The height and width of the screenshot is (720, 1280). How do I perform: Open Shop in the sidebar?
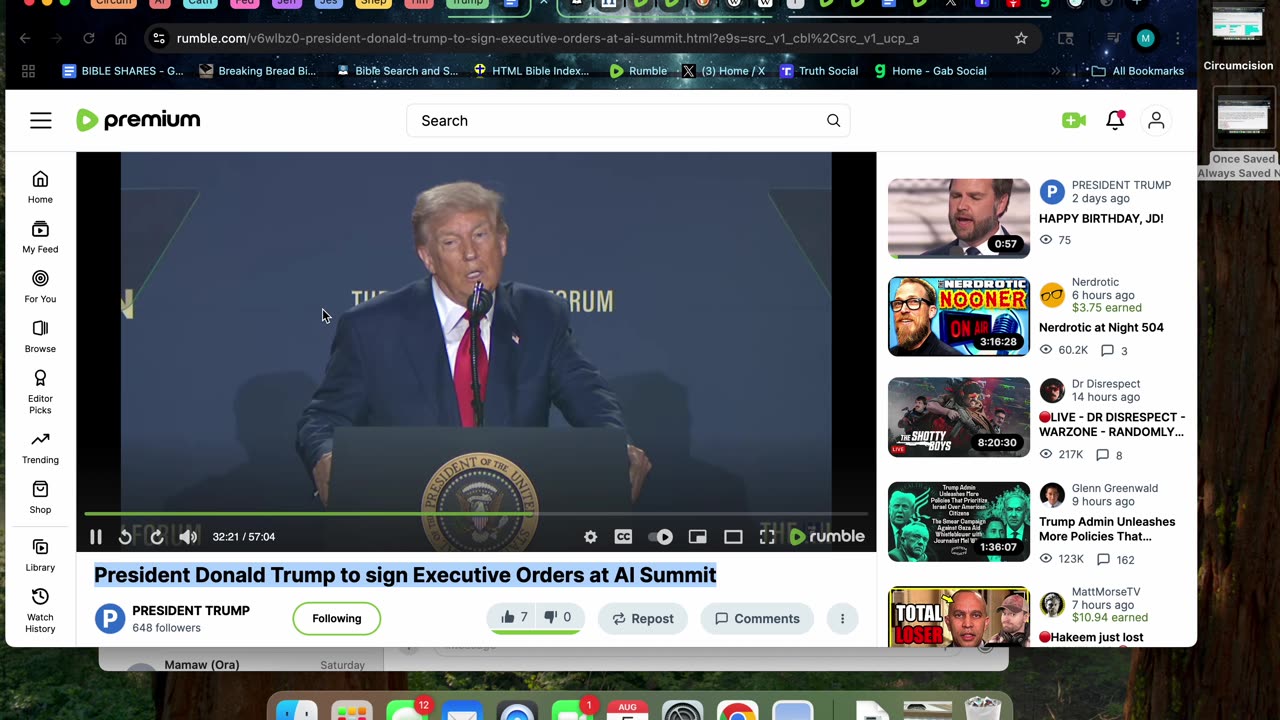(40, 498)
